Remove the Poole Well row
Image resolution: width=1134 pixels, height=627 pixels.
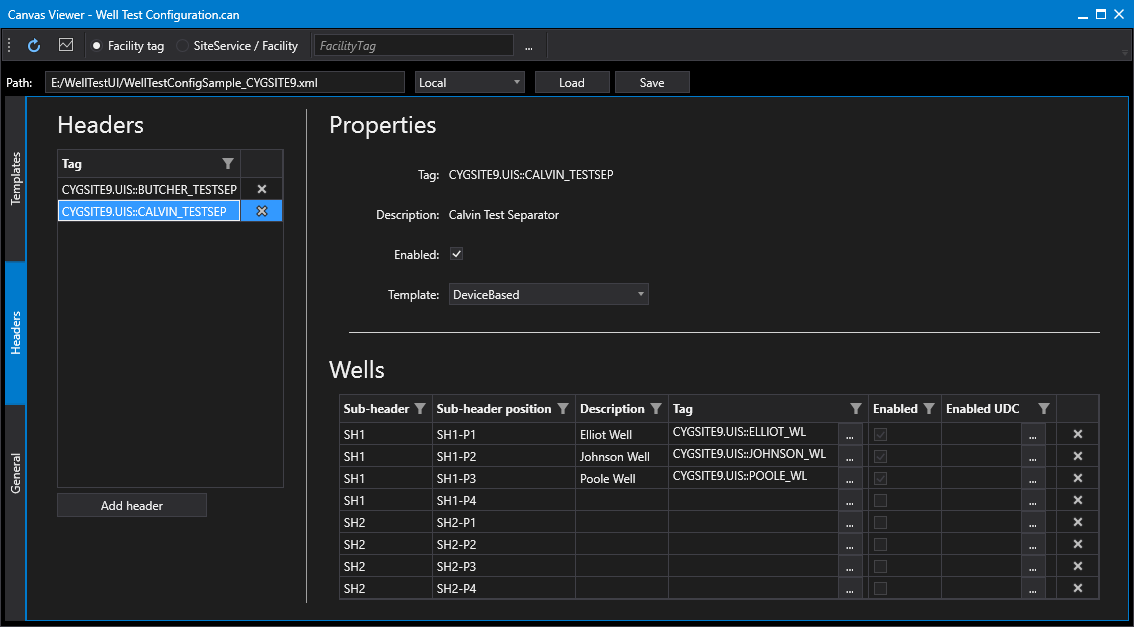tap(1078, 479)
